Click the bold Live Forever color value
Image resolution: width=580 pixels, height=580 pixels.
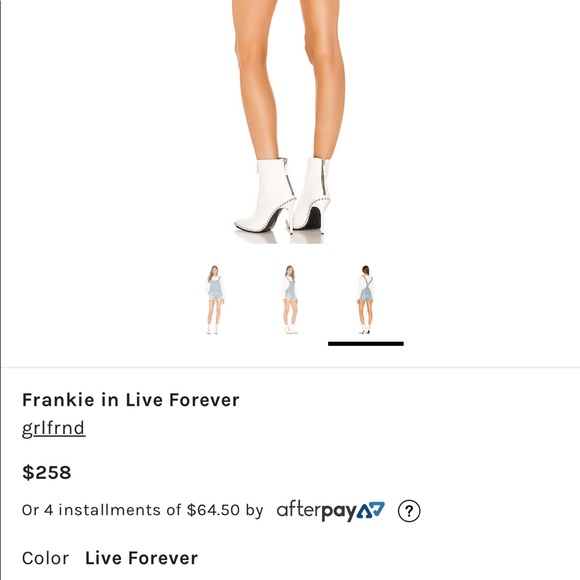pos(141,558)
